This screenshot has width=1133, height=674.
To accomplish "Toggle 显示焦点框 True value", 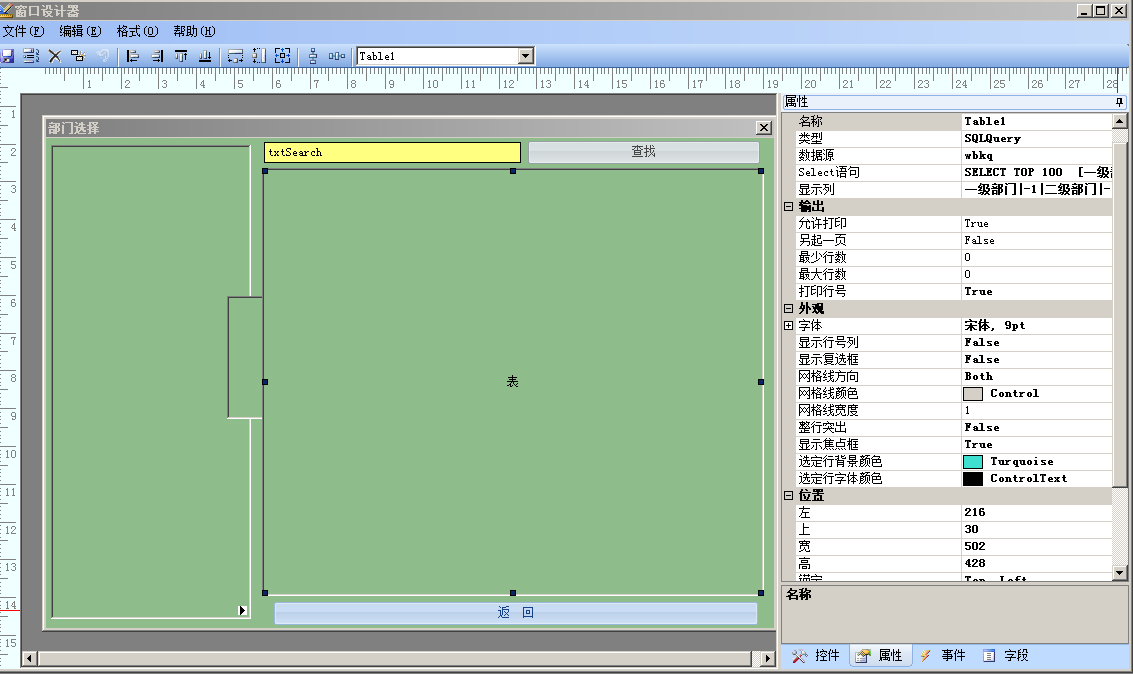I will click(x=1036, y=444).
